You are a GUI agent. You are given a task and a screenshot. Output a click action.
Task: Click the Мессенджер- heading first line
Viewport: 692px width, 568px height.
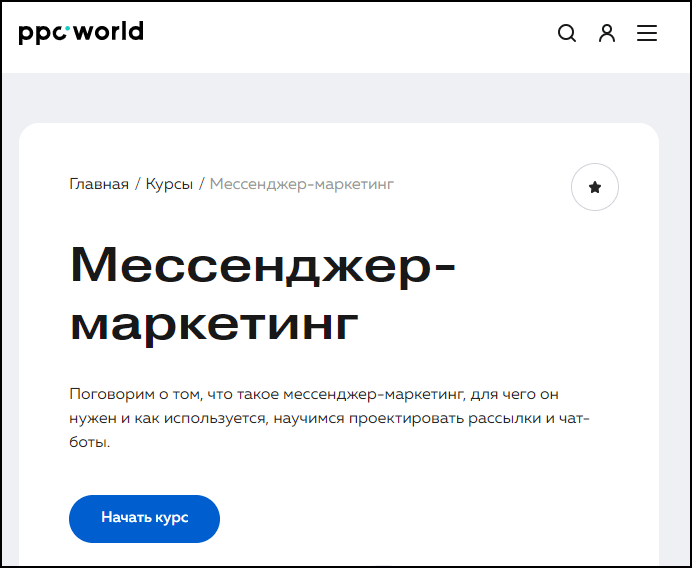point(263,266)
